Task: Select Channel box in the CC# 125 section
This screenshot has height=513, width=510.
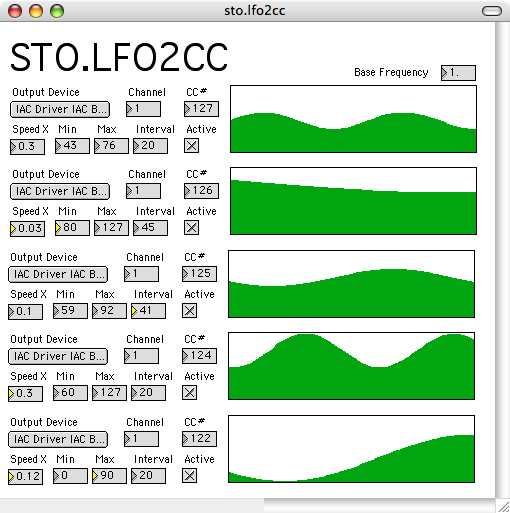Action: 141,274
